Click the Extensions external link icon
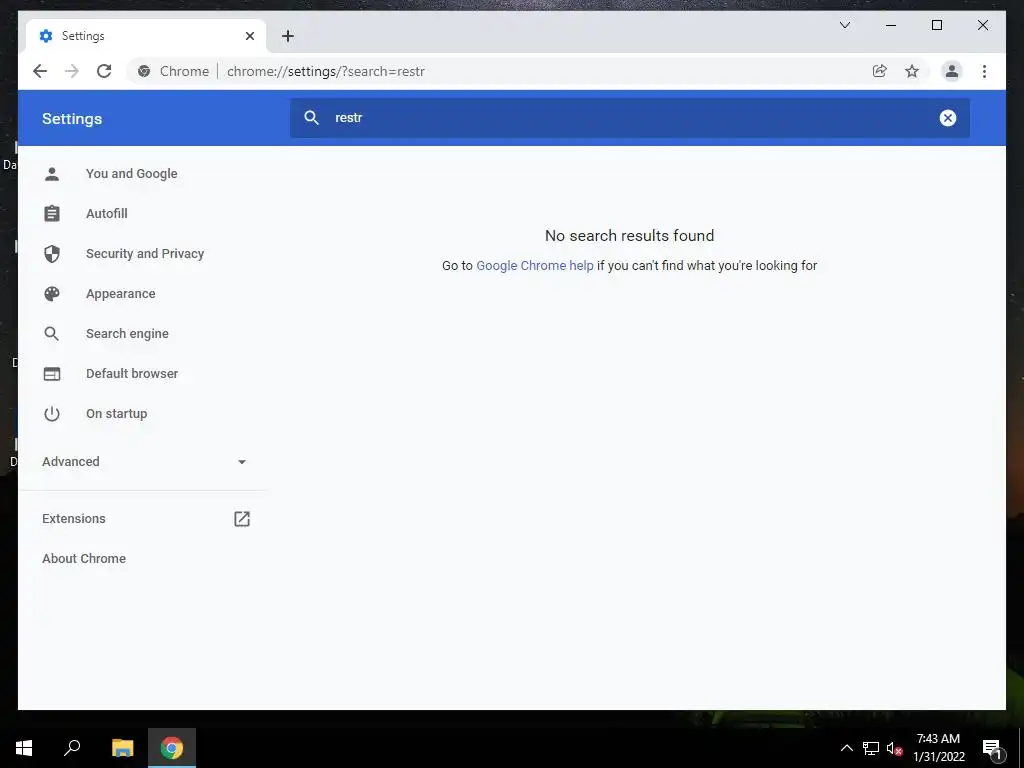Image resolution: width=1024 pixels, height=768 pixels. 242,519
